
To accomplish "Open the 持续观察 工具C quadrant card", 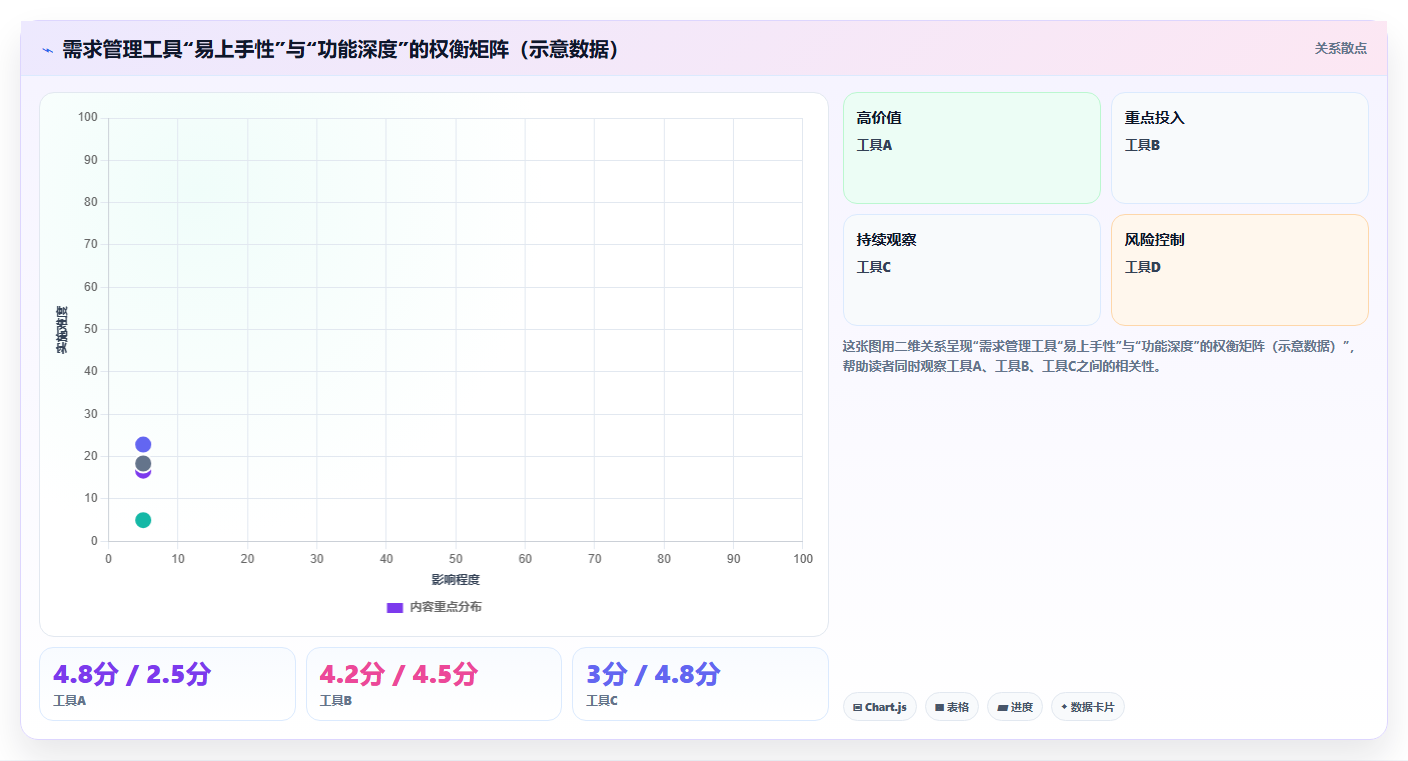I will click(971, 270).
